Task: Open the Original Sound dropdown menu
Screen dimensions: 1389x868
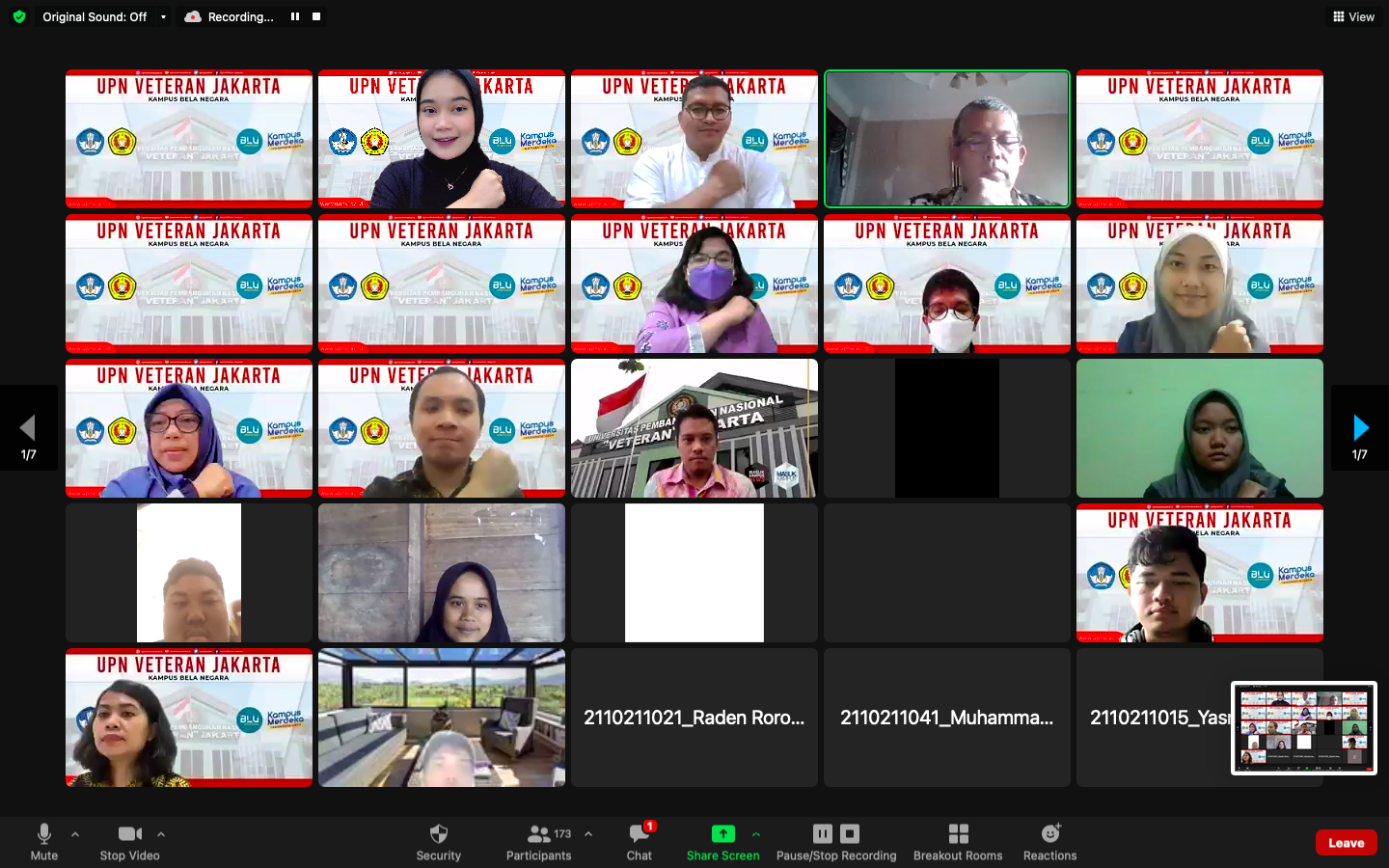Action: [x=164, y=16]
